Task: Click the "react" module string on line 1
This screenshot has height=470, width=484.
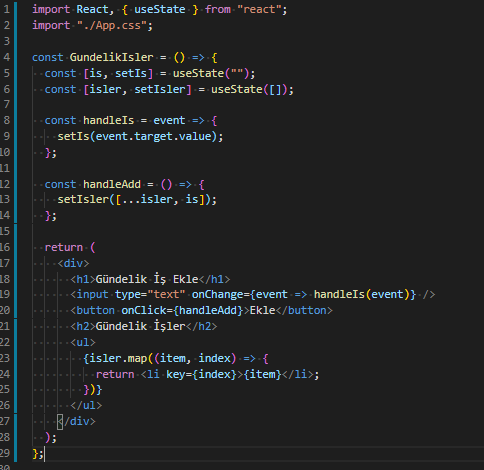Action: coord(259,9)
